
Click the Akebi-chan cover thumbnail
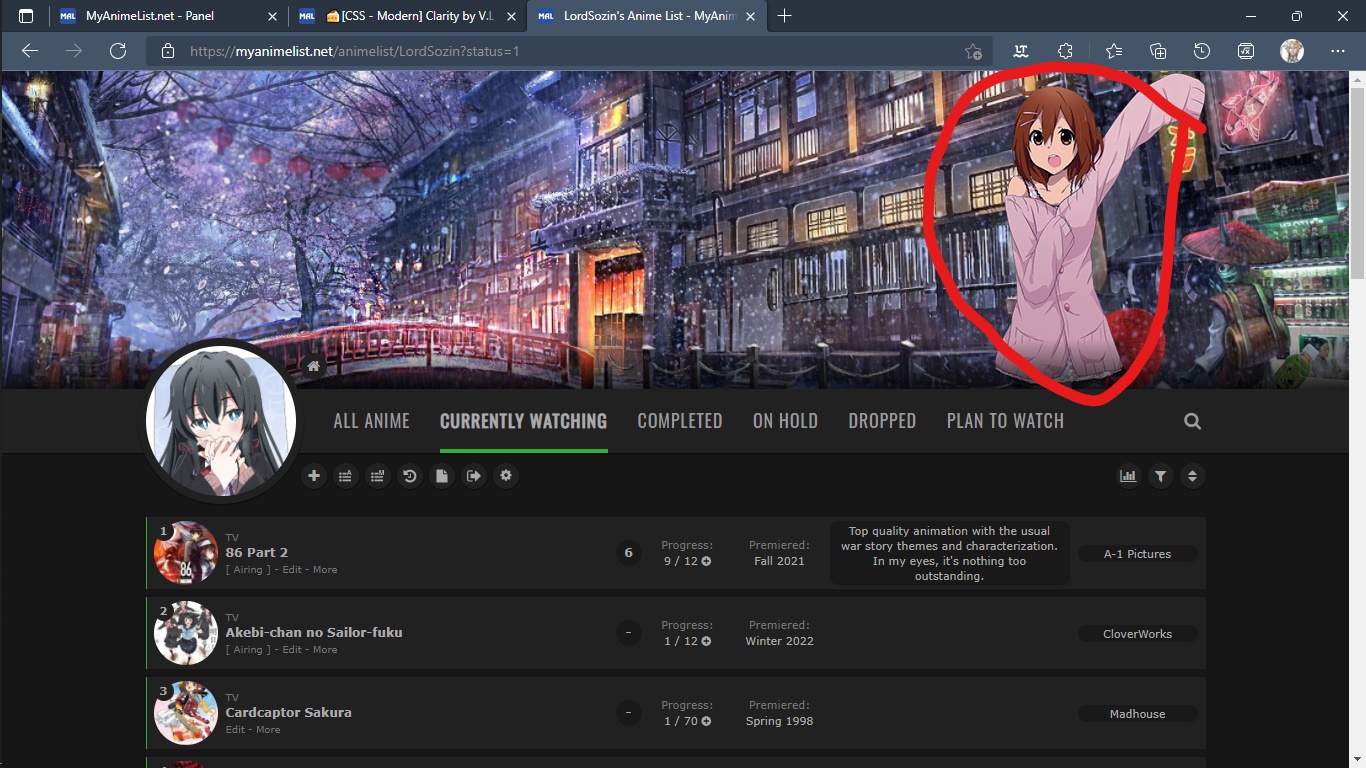point(186,633)
